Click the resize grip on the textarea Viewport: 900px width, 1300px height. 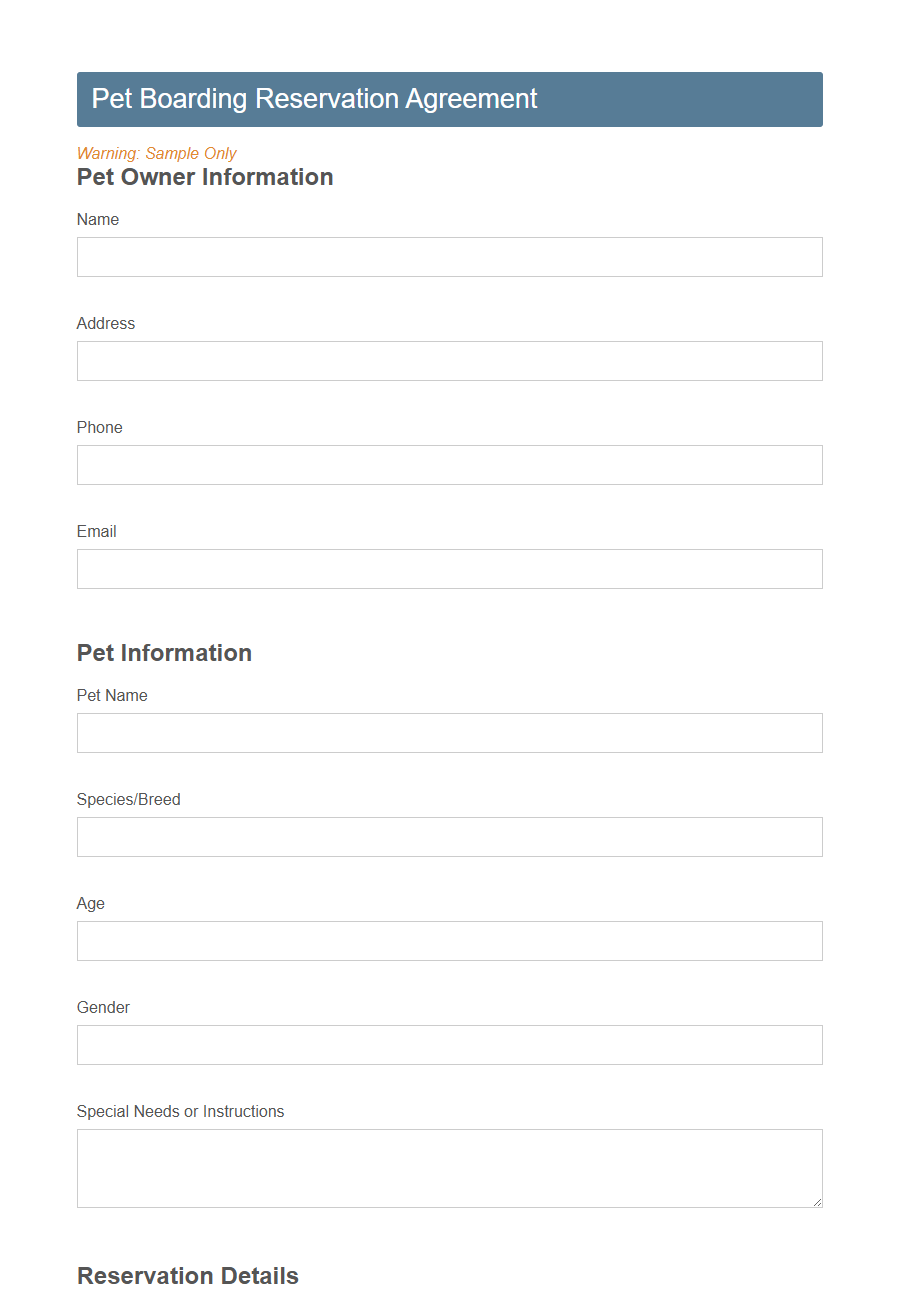click(x=817, y=1203)
